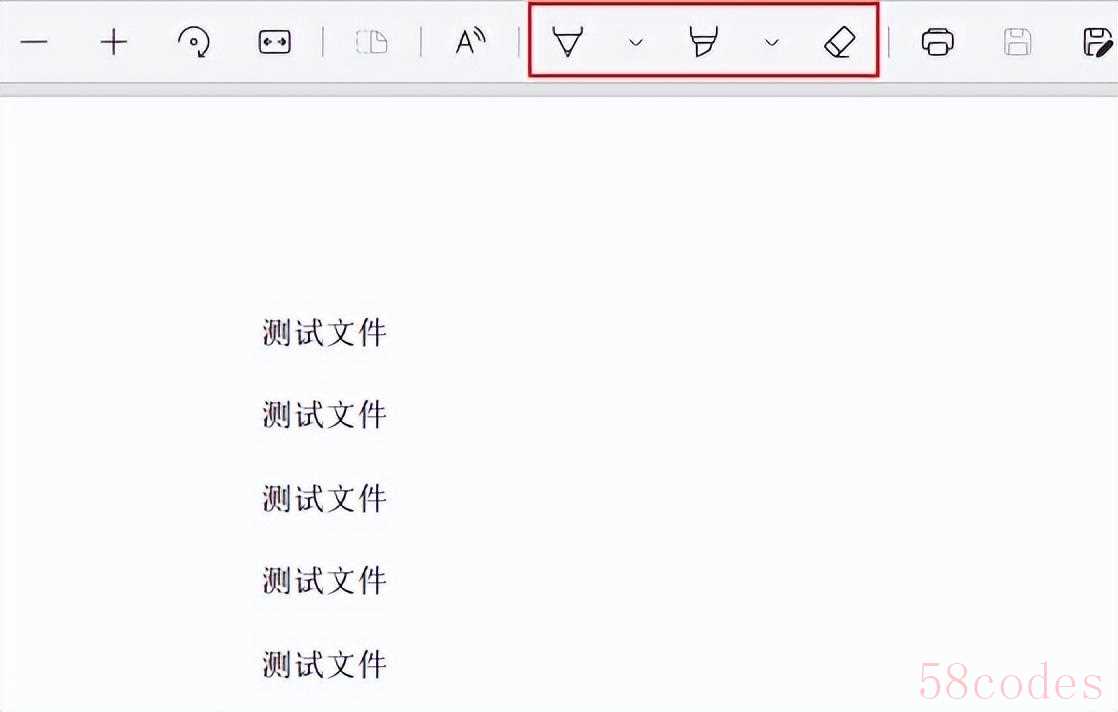Print the document with printer icon
Viewport: 1118px width, 712px height.
point(938,42)
